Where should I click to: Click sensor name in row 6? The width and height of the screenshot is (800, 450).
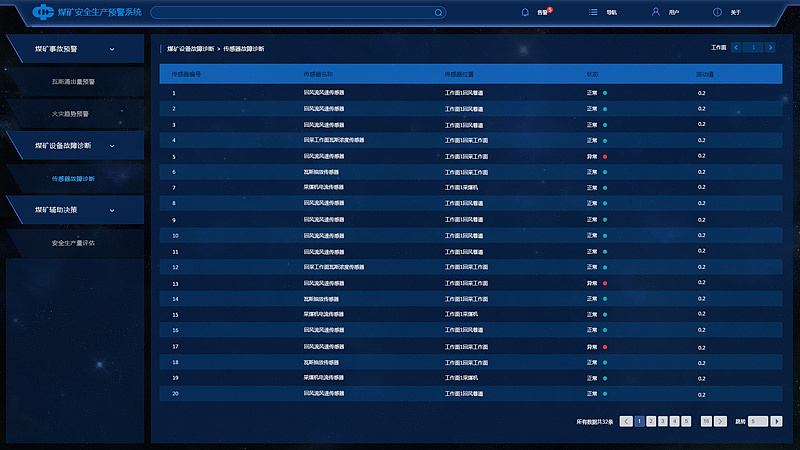pos(321,172)
